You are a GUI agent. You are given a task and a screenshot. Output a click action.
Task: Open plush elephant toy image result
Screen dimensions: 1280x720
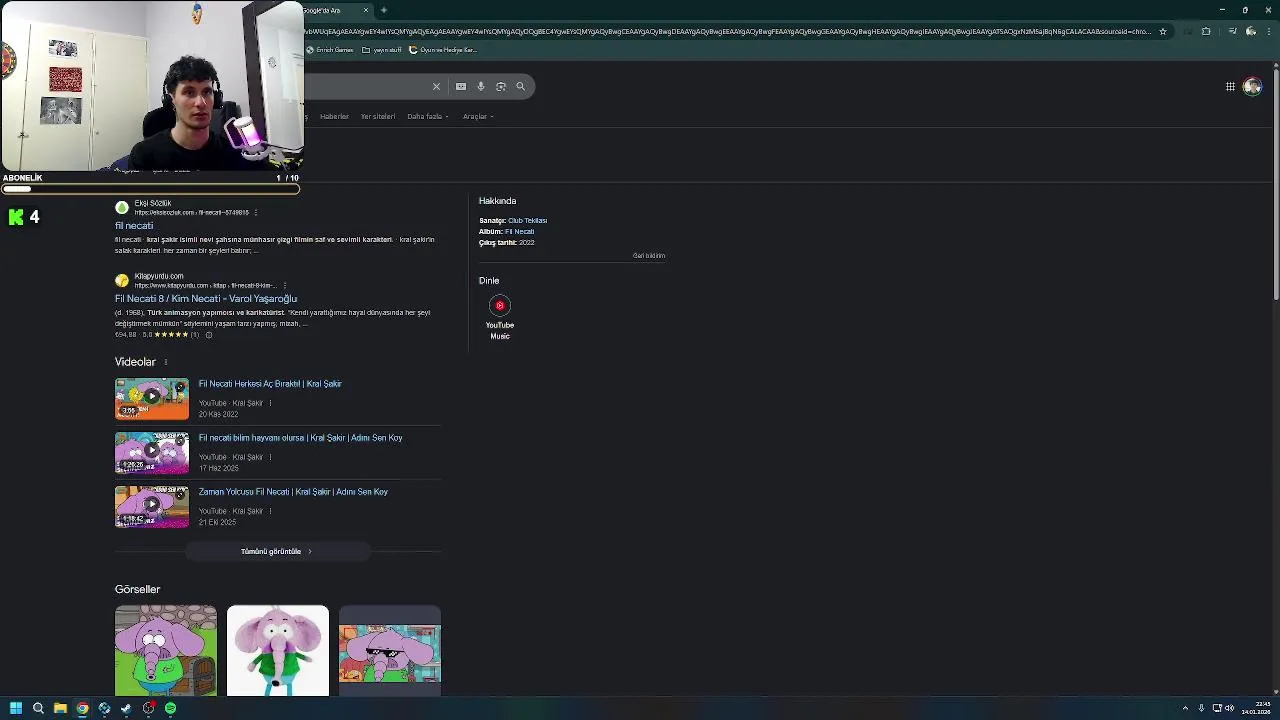coord(278,650)
